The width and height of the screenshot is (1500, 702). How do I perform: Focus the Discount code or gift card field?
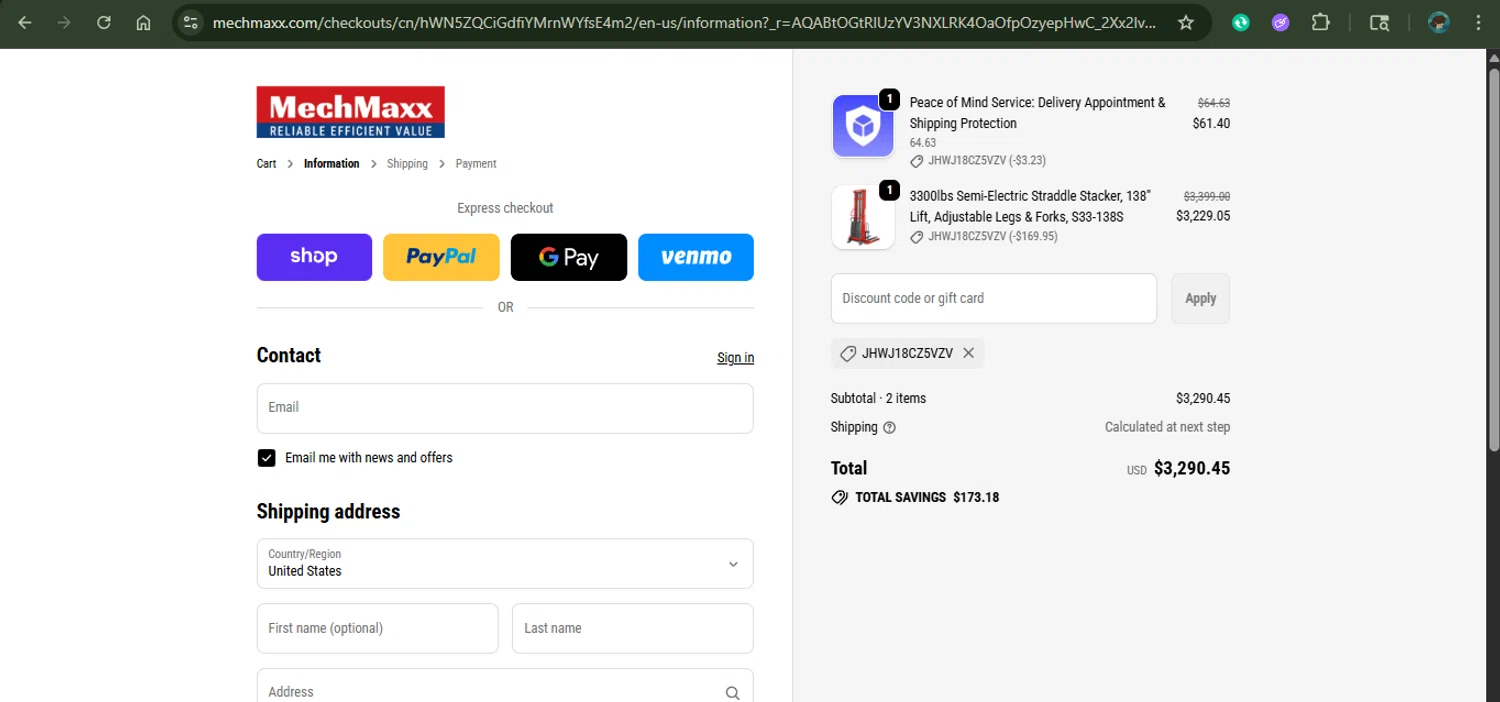pyautogui.click(x=994, y=298)
